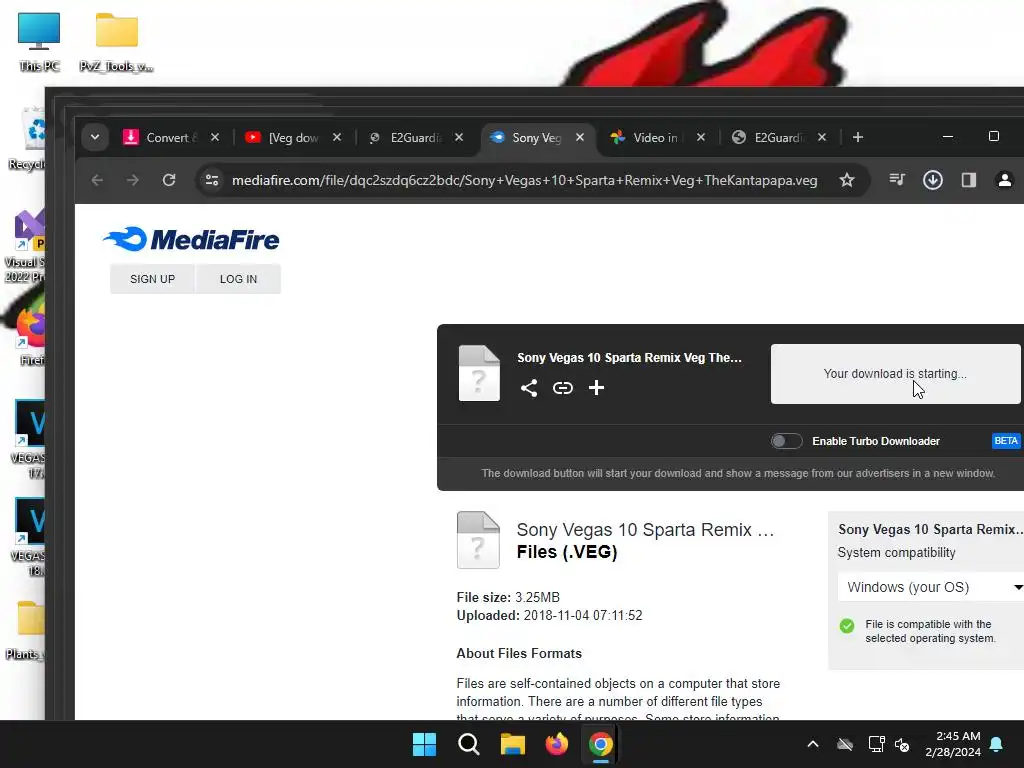Close the Video in tab
The image size is (1024, 768).
click(x=701, y=137)
